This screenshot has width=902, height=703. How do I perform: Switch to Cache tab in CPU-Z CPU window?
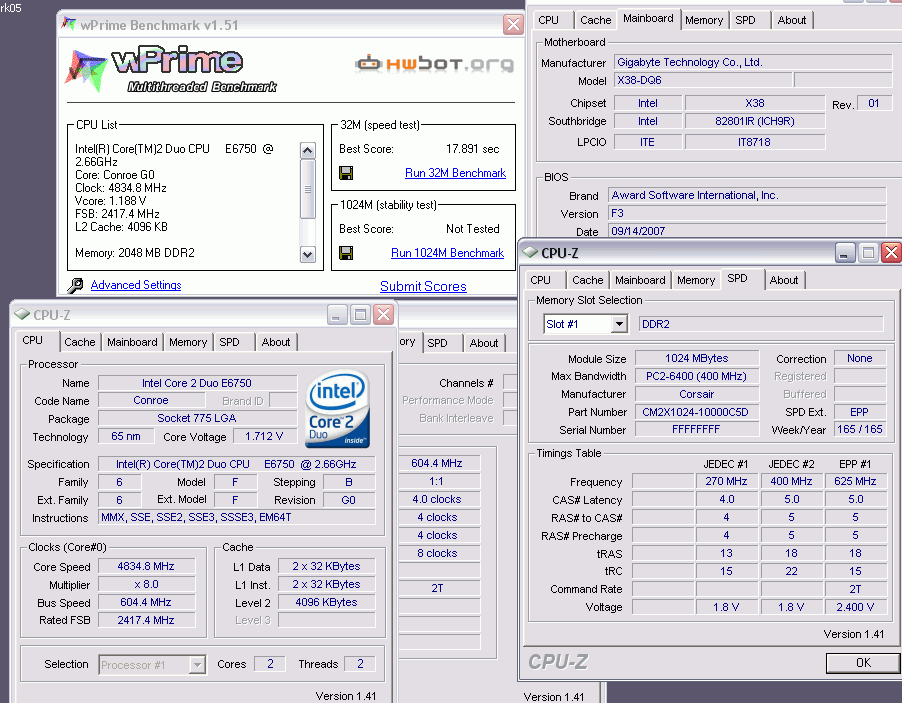(x=79, y=342)
